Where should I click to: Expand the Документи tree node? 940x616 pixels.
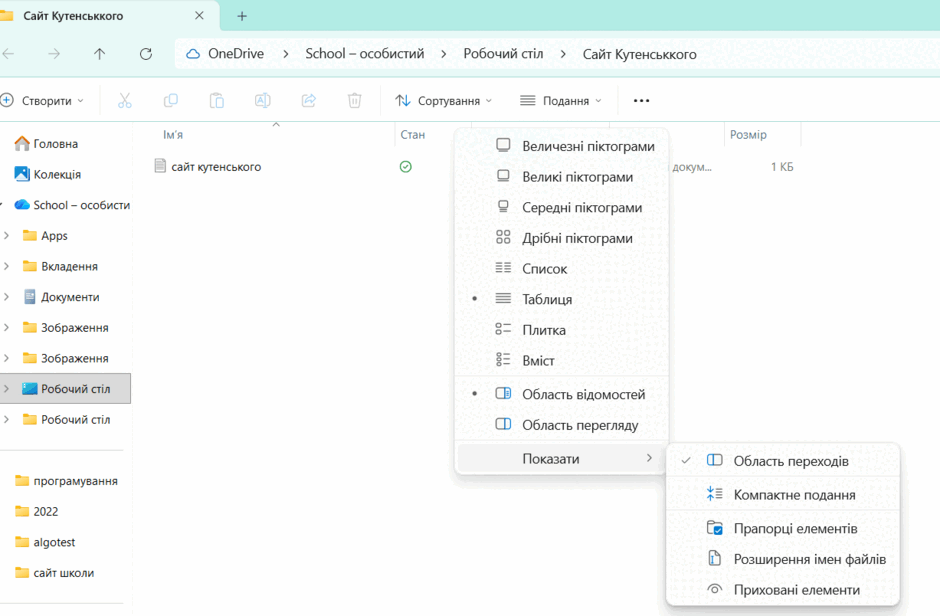pyautogui.click(x=7, y=297)
